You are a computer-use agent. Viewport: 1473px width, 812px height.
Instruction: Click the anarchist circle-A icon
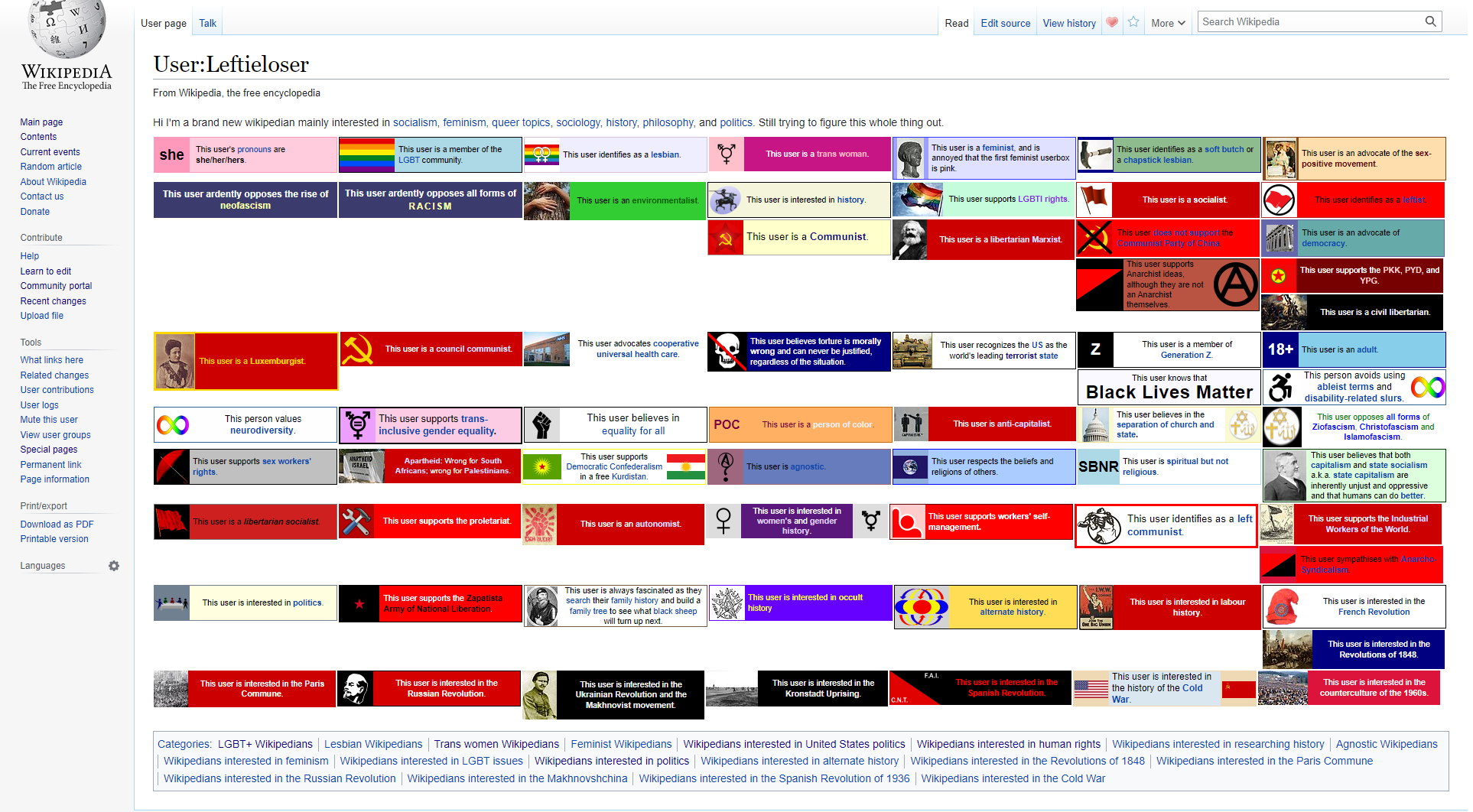tap(1236, 284)
